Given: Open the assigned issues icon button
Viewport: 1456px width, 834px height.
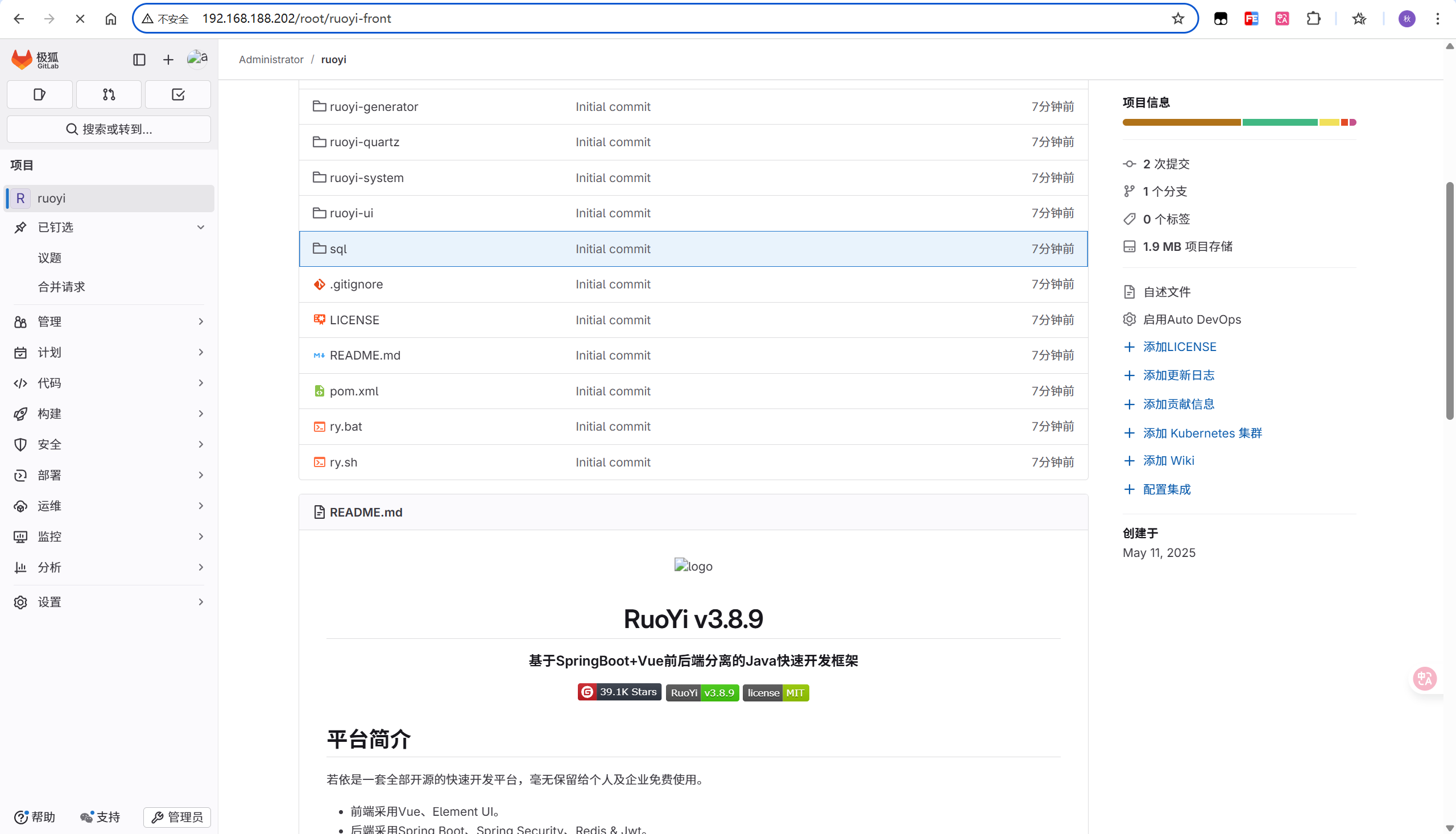Looking at the screenshot, I should click(39, 94).
